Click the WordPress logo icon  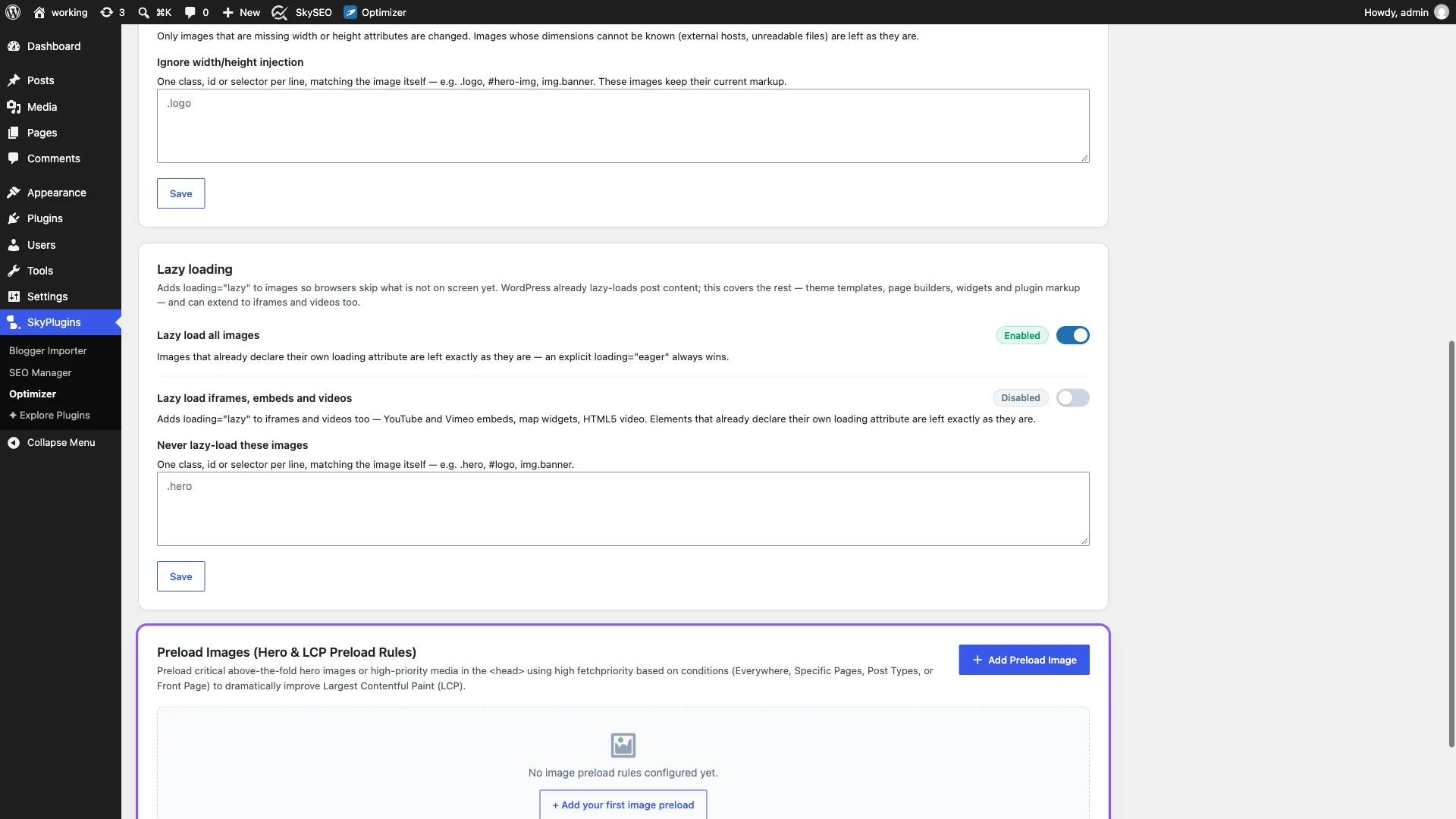tap(13, 12)
